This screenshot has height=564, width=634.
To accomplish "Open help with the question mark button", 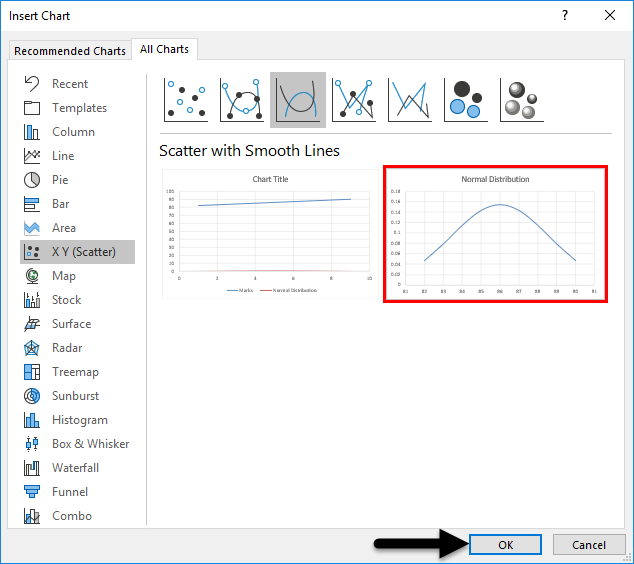I will tap(565, 16).
